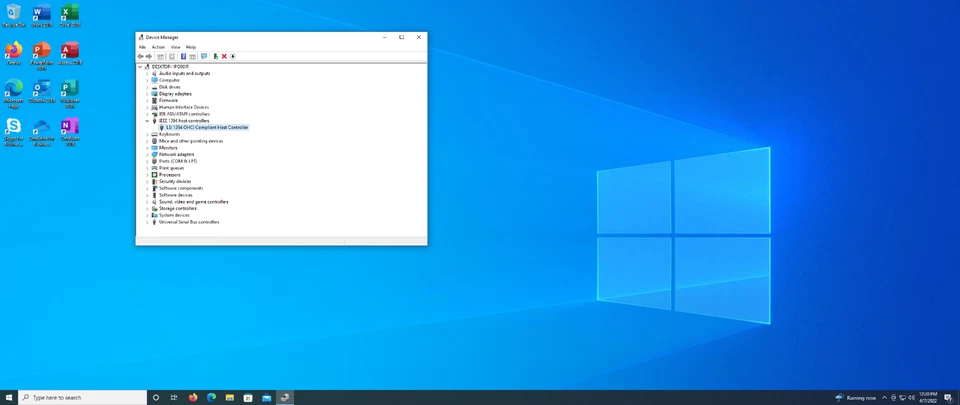Screen dimensions: 960x405
Task: Select the Word 2016 desktop shortcut
Action: tap(42, 15)
